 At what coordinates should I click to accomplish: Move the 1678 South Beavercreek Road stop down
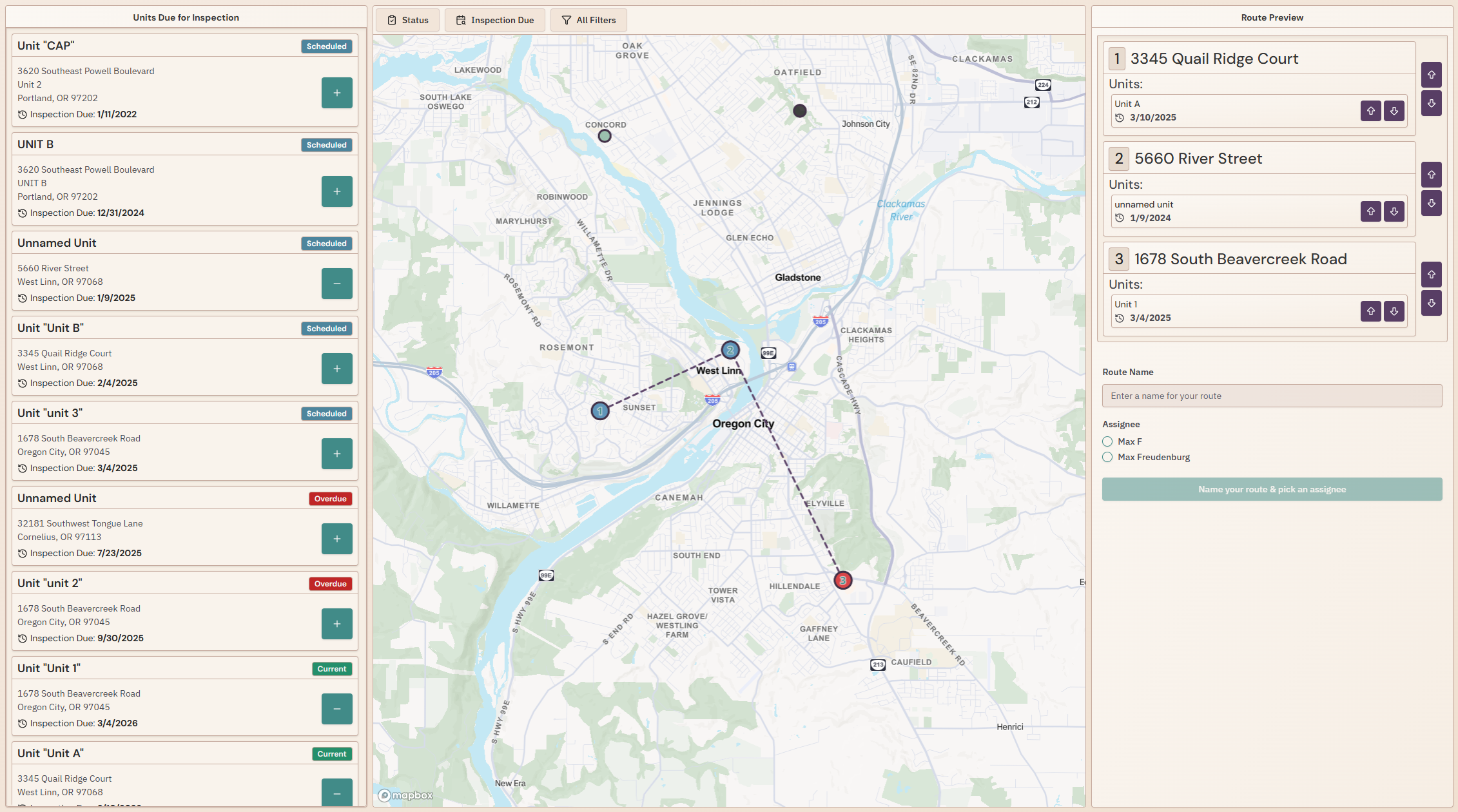[x=1432, y=303]
